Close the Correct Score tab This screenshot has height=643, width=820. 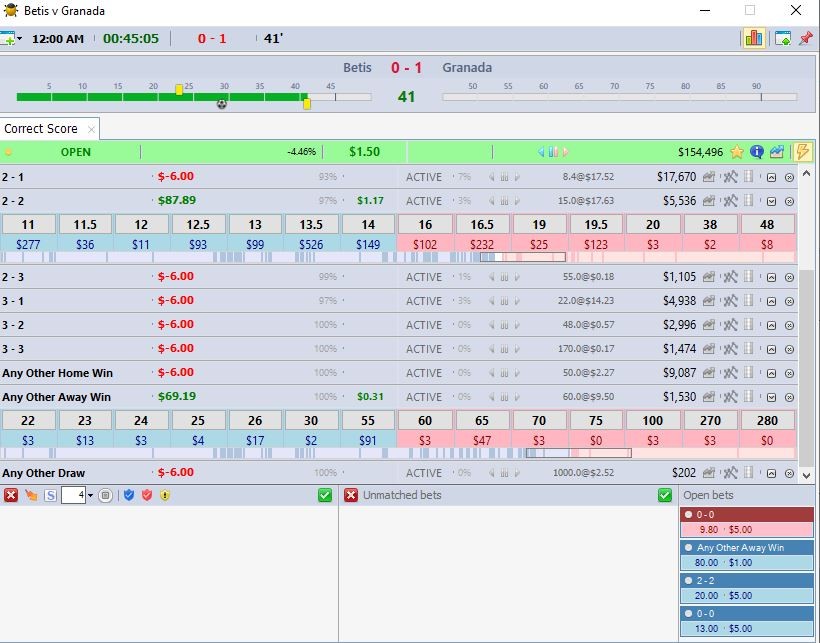click(91, 129)
